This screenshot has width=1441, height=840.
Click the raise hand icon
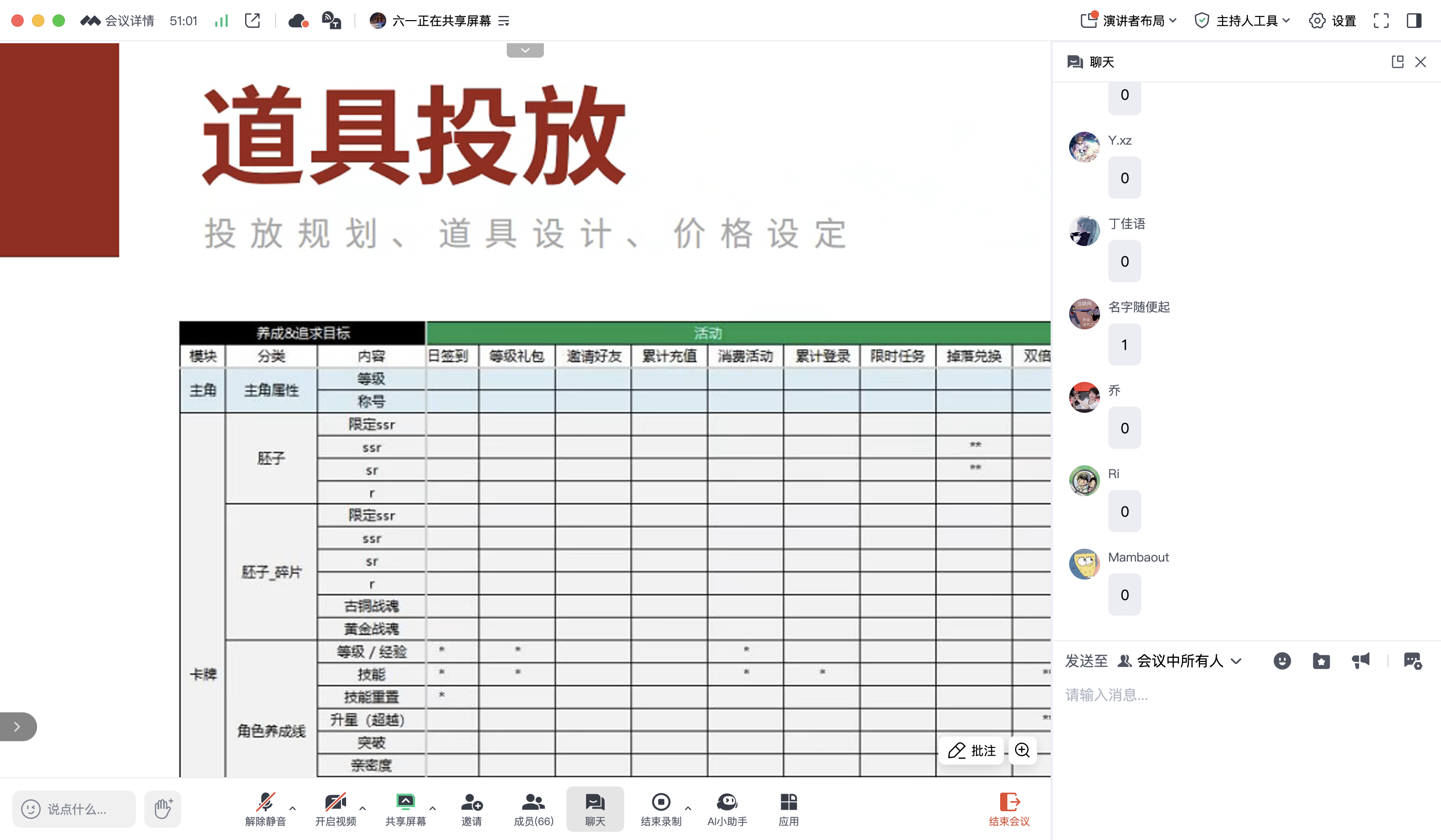pos(163,809)
